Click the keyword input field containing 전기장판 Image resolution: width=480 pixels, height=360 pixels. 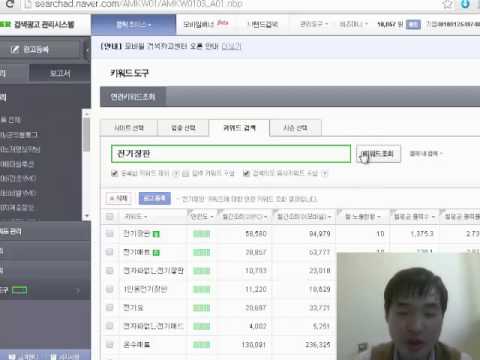[x=231, y=154]
